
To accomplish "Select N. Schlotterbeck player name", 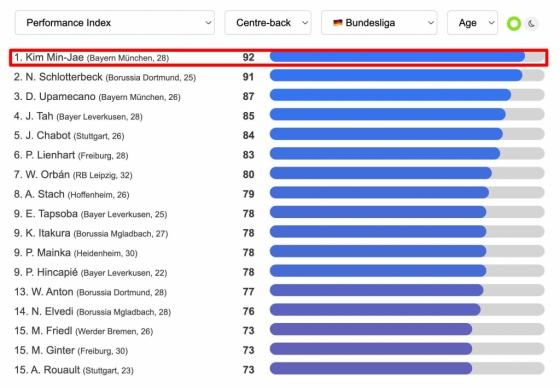I will [x=64, y=77].
